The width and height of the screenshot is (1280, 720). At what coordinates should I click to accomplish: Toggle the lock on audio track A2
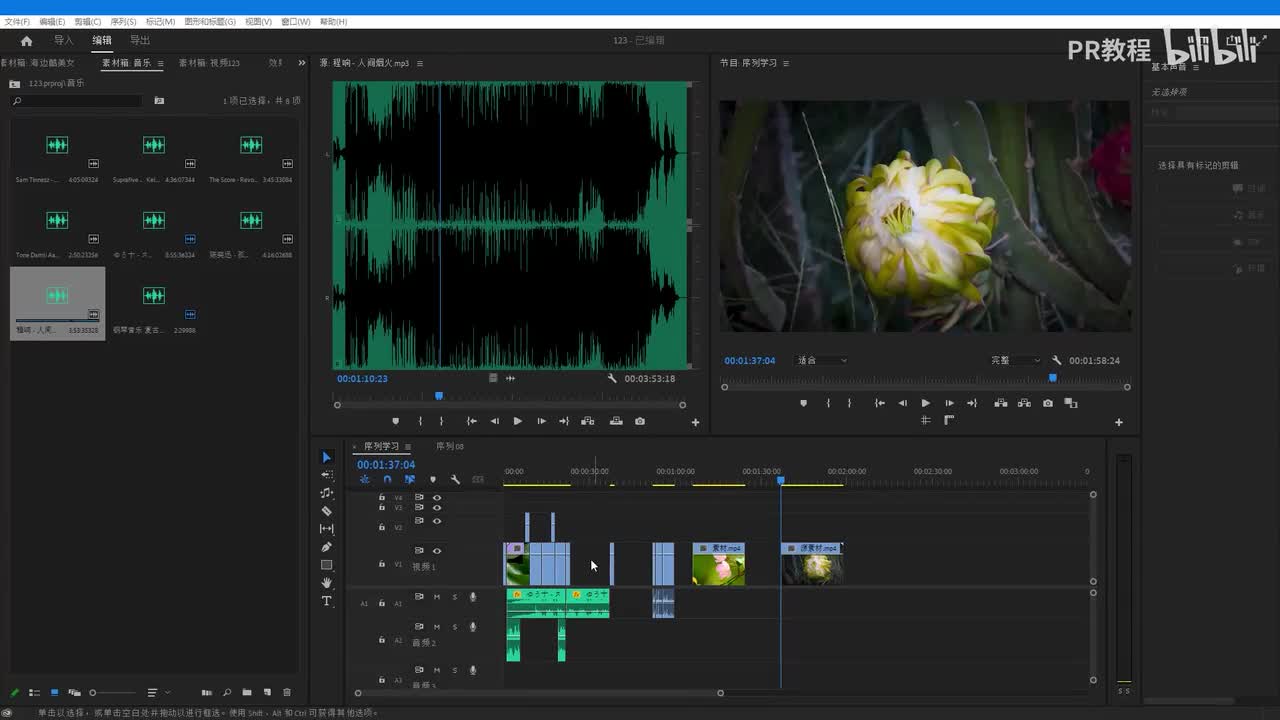click(381, 640)
